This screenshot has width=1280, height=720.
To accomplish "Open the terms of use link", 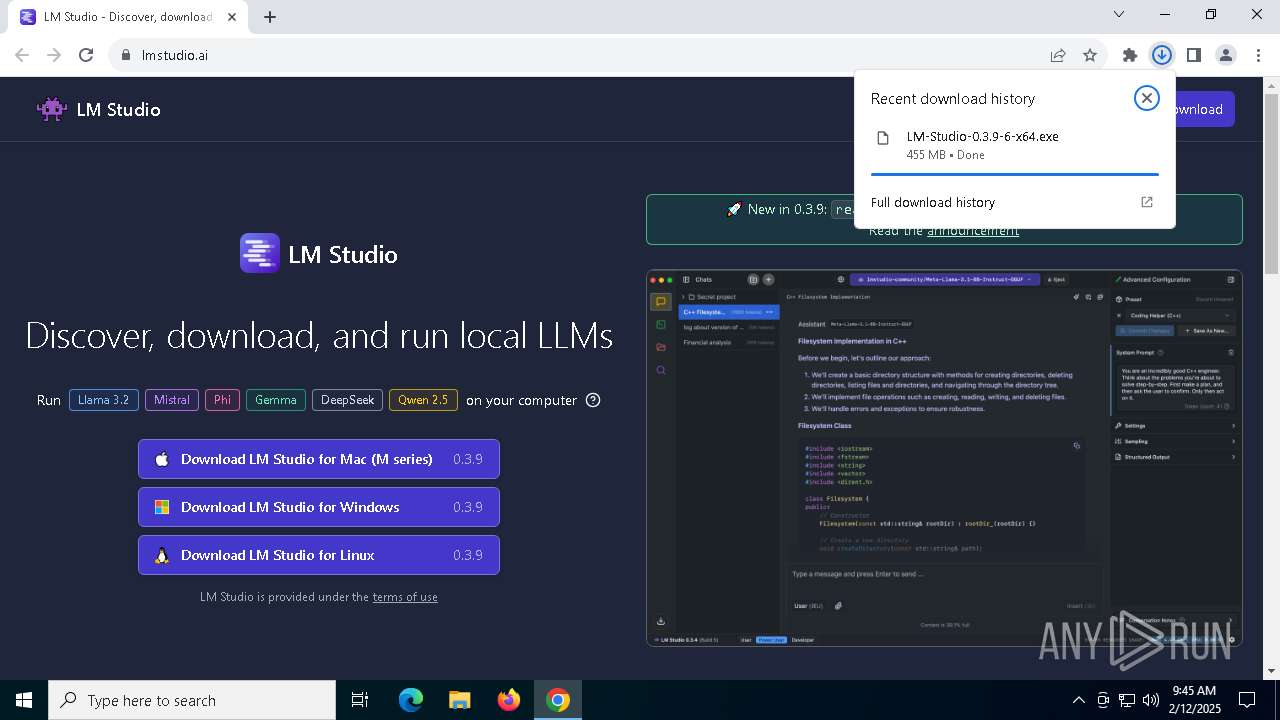I will [405, 597].
